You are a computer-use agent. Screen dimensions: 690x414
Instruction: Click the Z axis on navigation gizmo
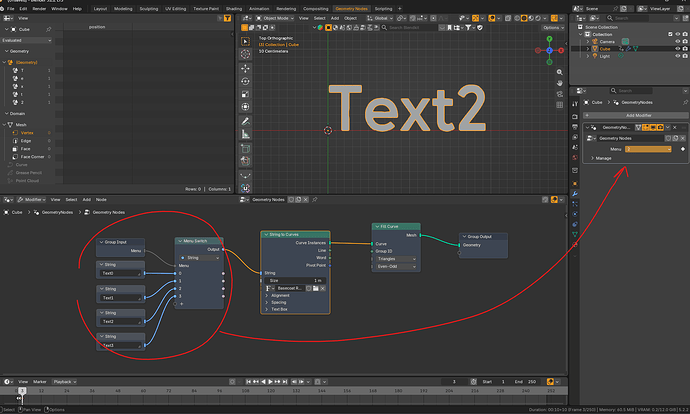point(549,50)
